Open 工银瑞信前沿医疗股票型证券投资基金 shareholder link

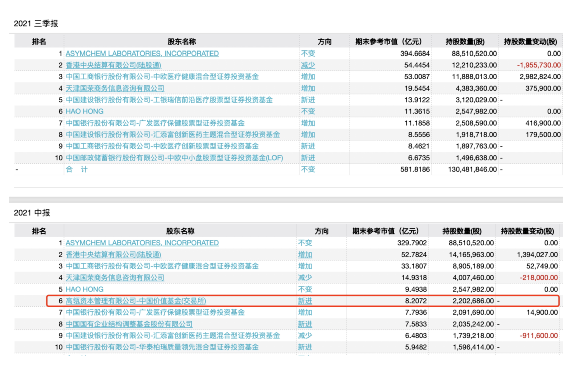pyautogui.click(x=169, y=100)
